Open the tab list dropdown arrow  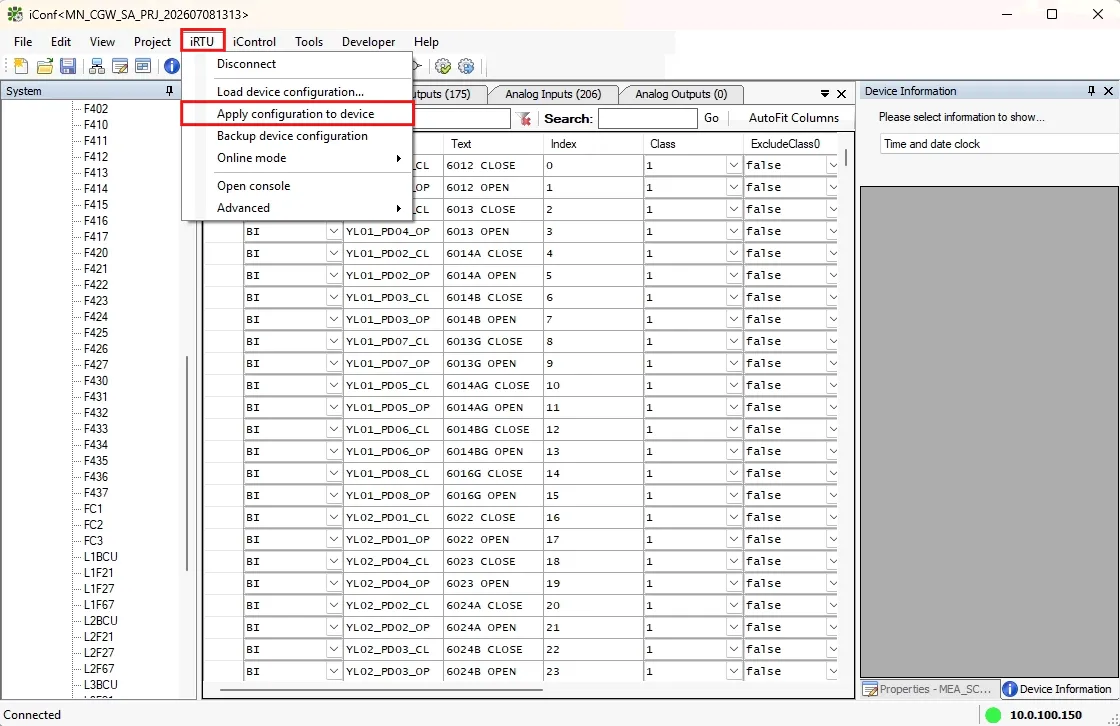pos(825,94)
